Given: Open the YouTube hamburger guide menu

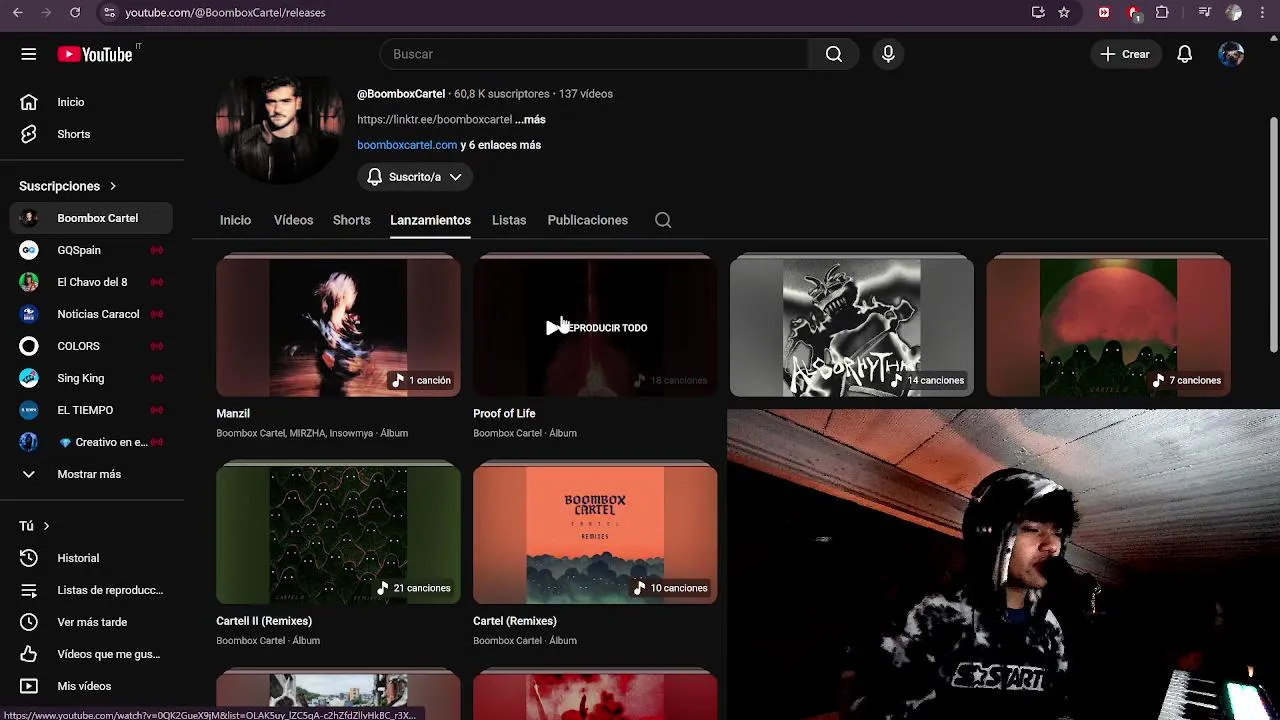Looking at the screenshot, I should coord(28,54).
